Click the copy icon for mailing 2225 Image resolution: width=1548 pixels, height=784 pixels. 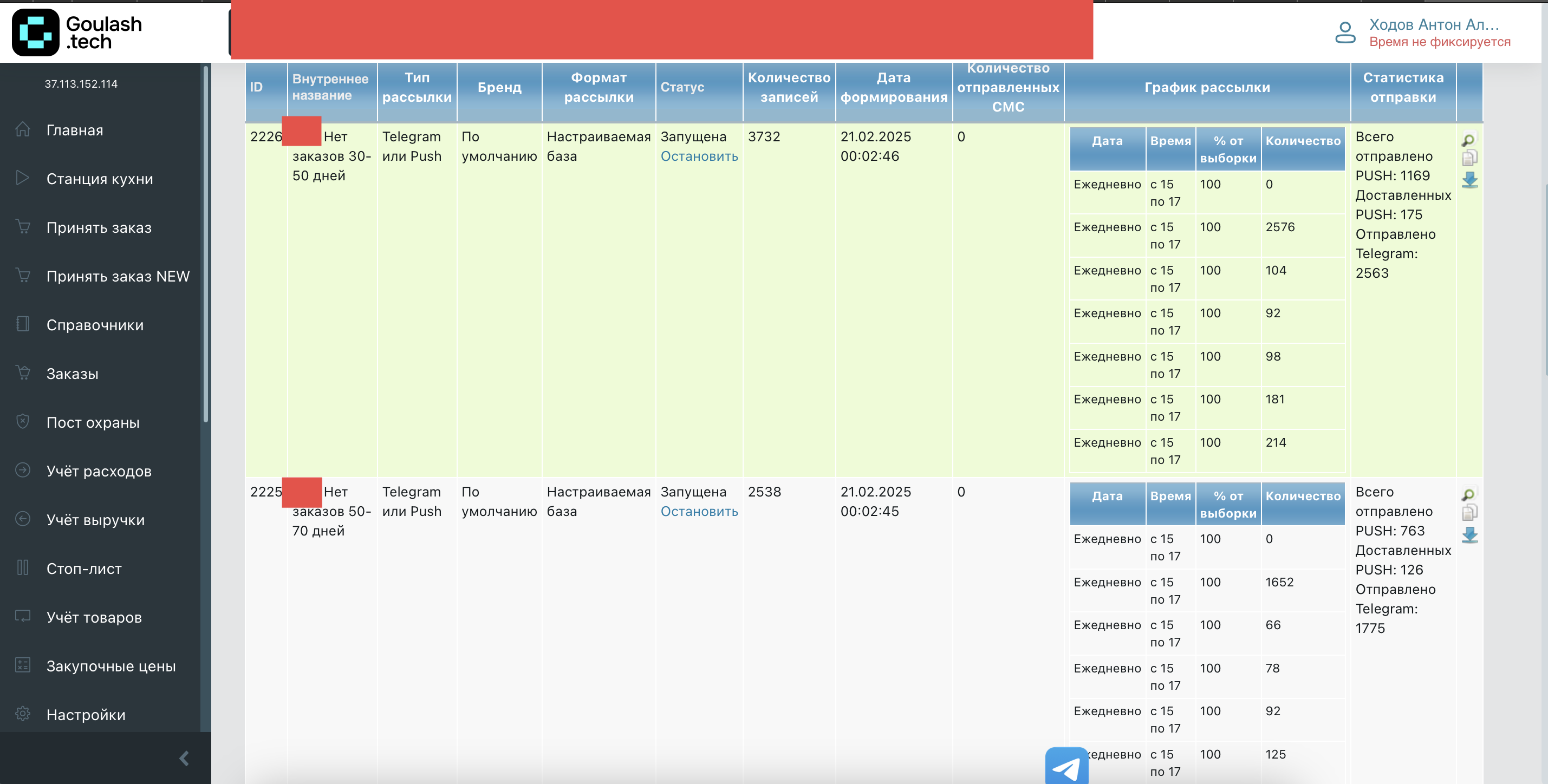(1469, 512)
